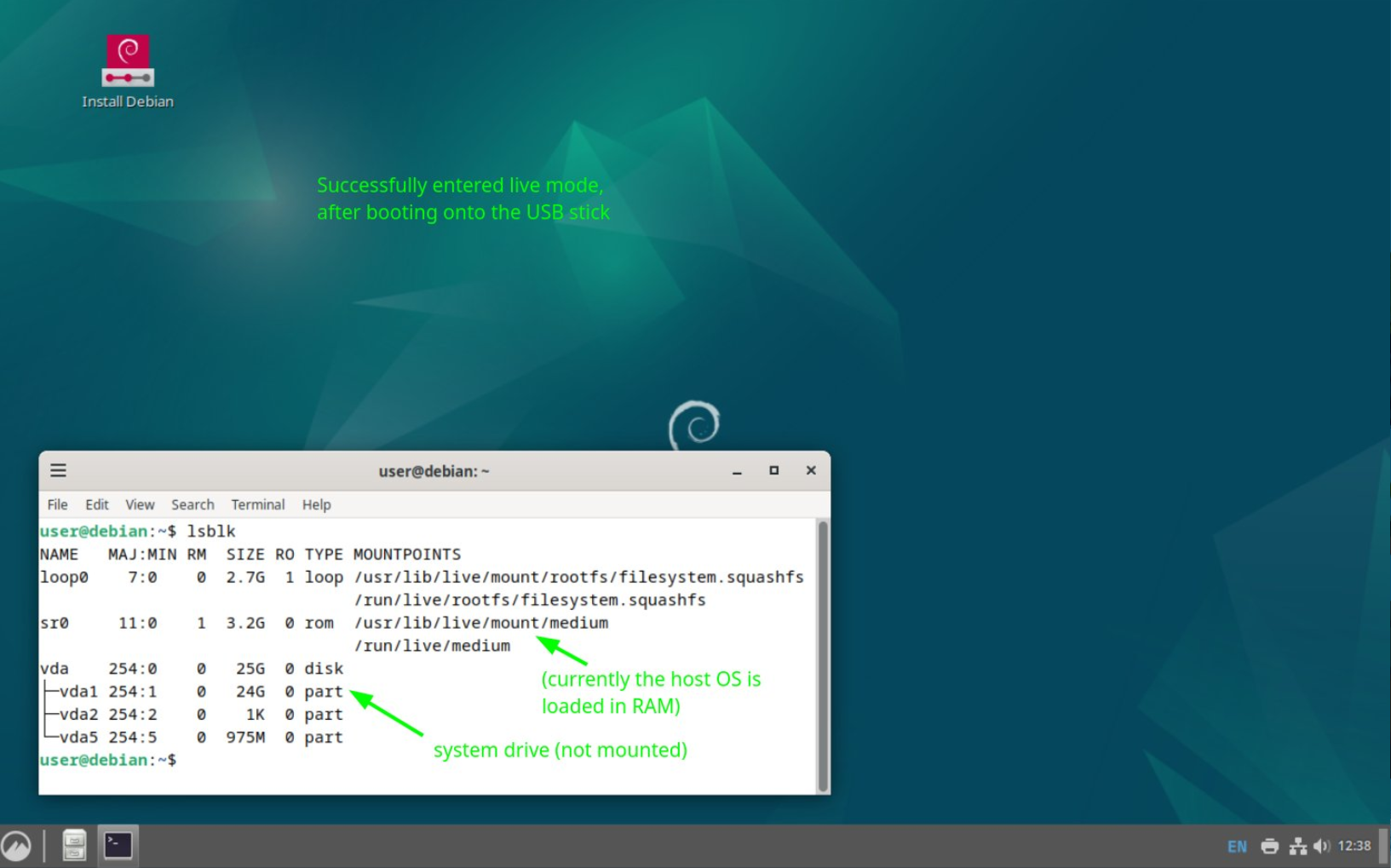Click the terminal vertical scrollbar
Image resolution: width=1391 pixels, height=868 pixels.
point(823,656)
